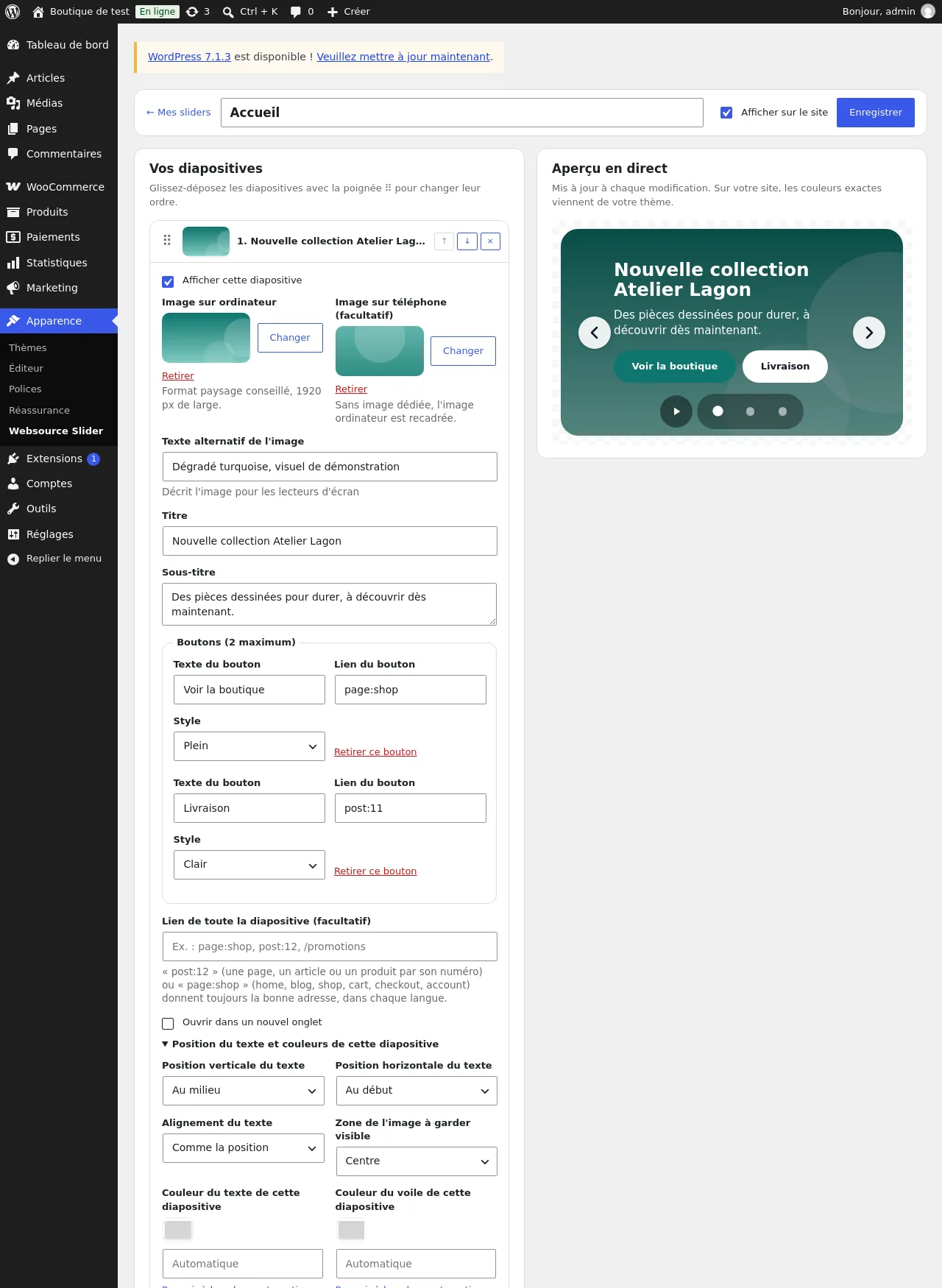
Task: Go to previous slide in preview
Action: 595,333
